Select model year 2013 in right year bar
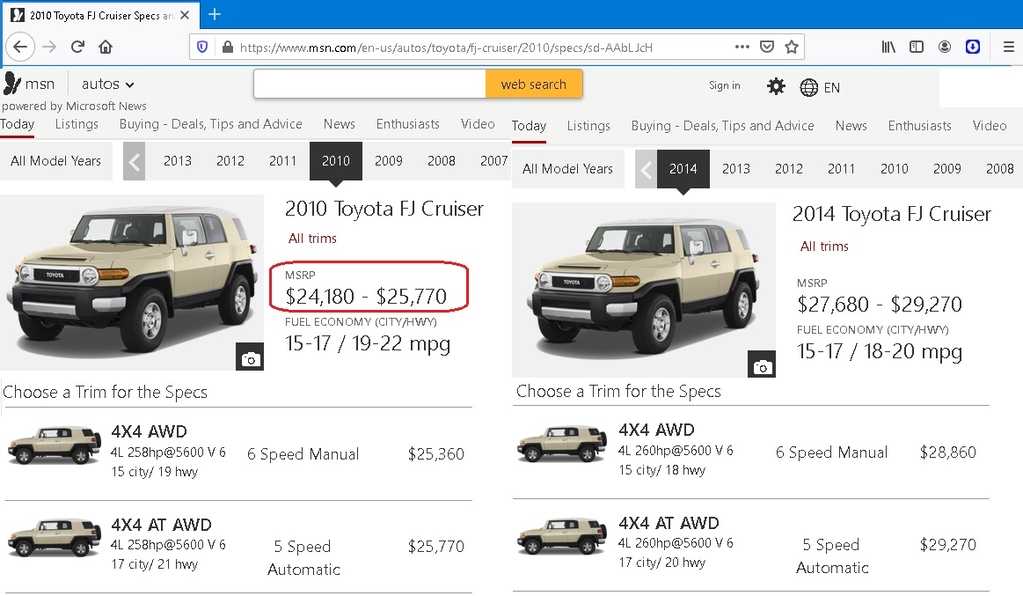Viewport: 1023px width, 596px height. (x=736, y=169)
